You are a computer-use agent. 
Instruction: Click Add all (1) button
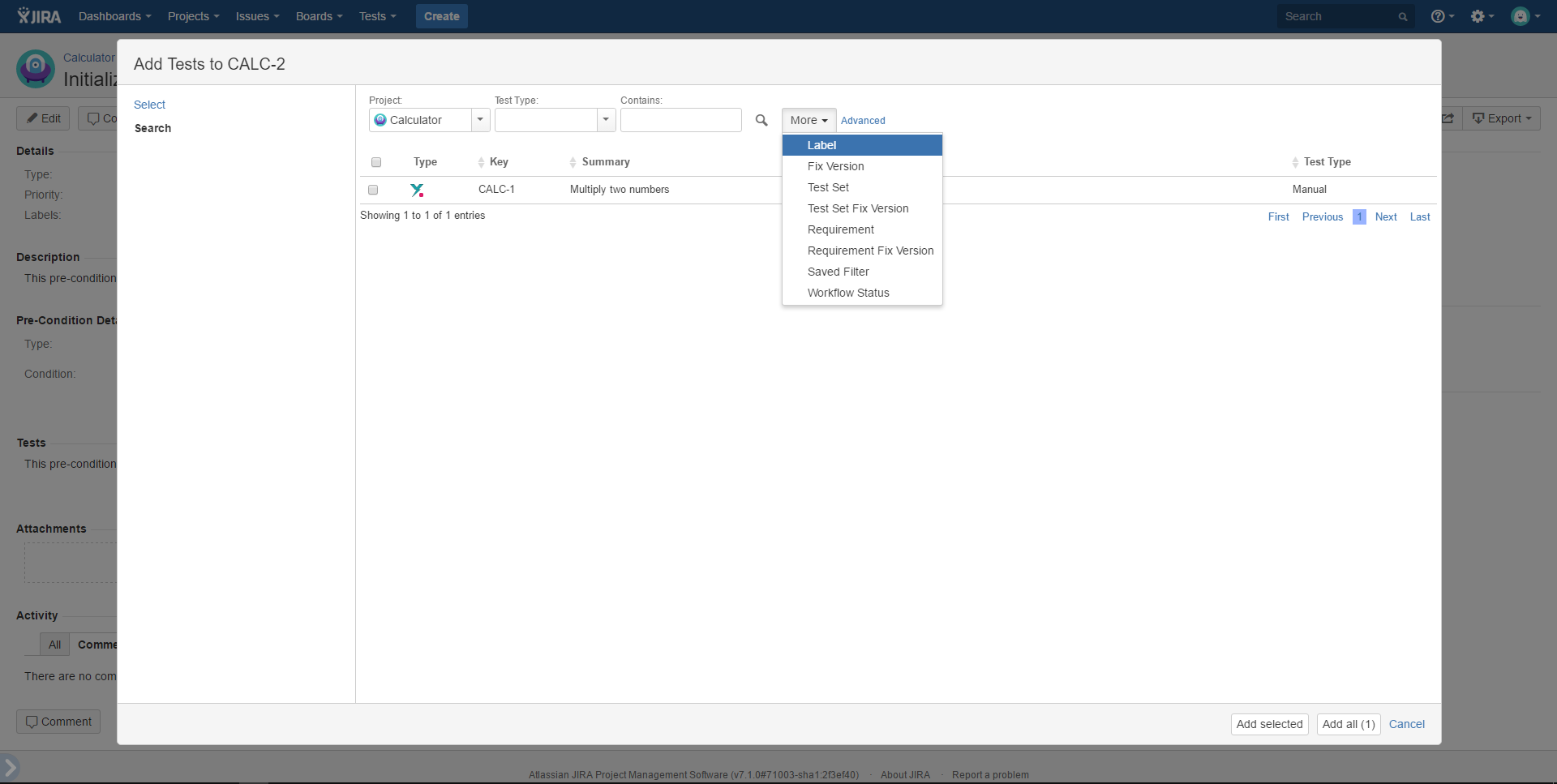coord(1349,724)
